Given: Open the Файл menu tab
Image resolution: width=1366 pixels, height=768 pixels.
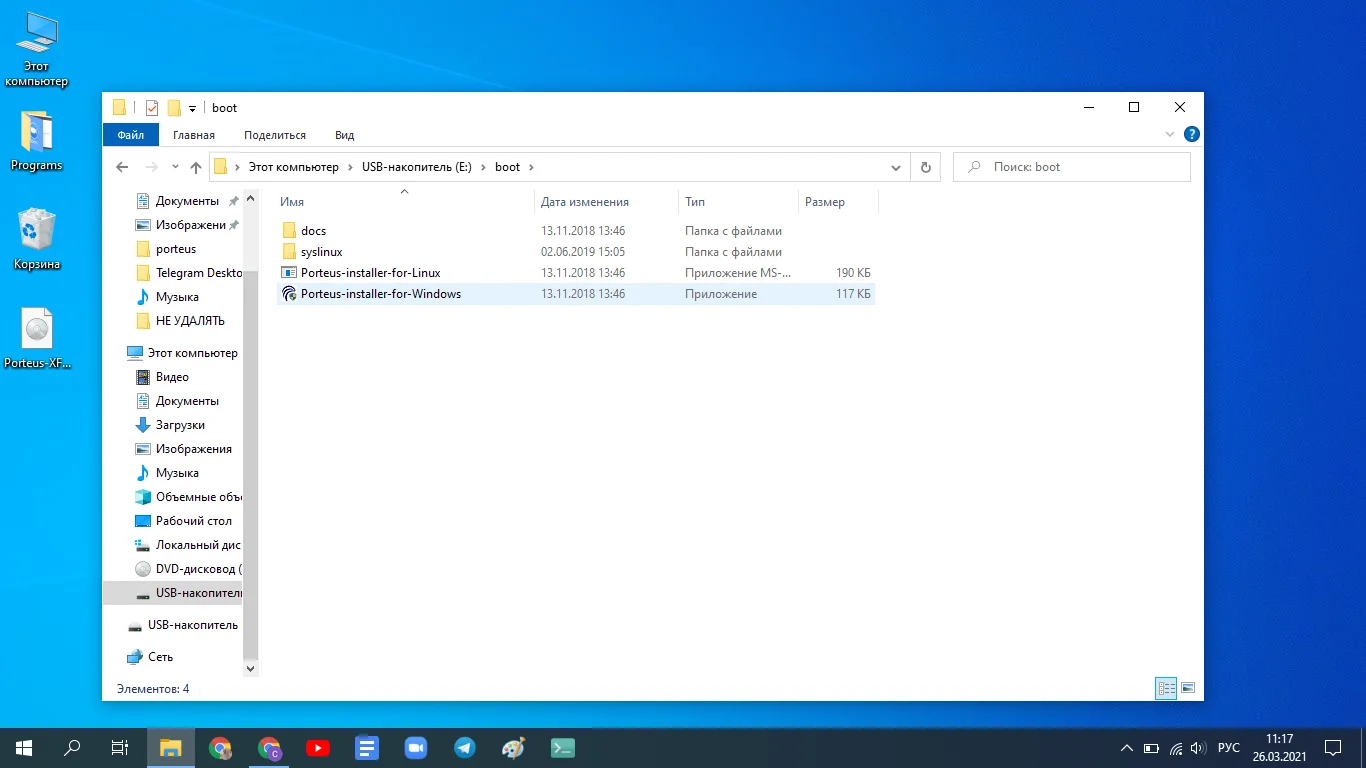Looking at the screenshot, I should pos(130,135).
